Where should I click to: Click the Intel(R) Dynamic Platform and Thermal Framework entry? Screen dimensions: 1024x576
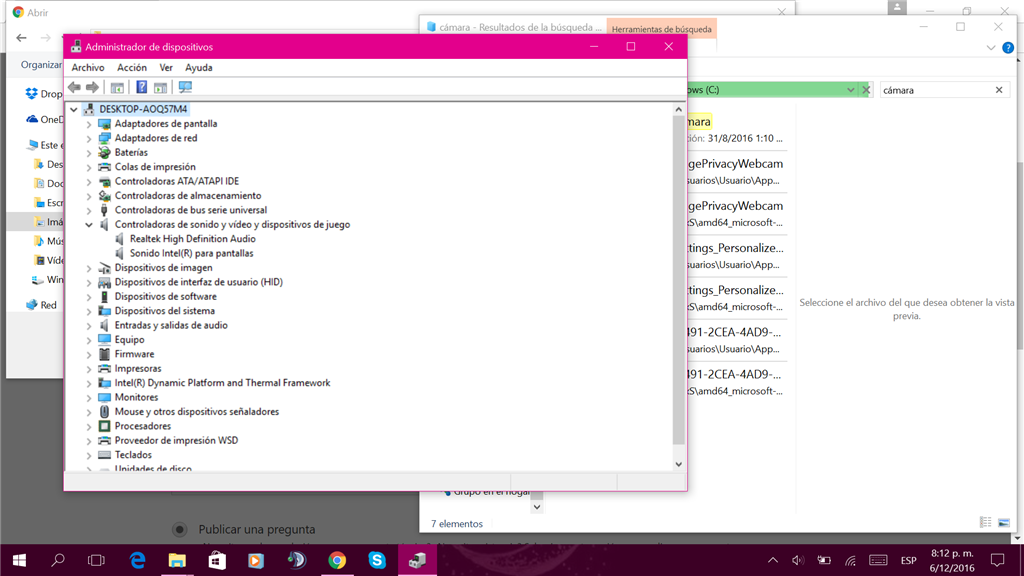223,383
